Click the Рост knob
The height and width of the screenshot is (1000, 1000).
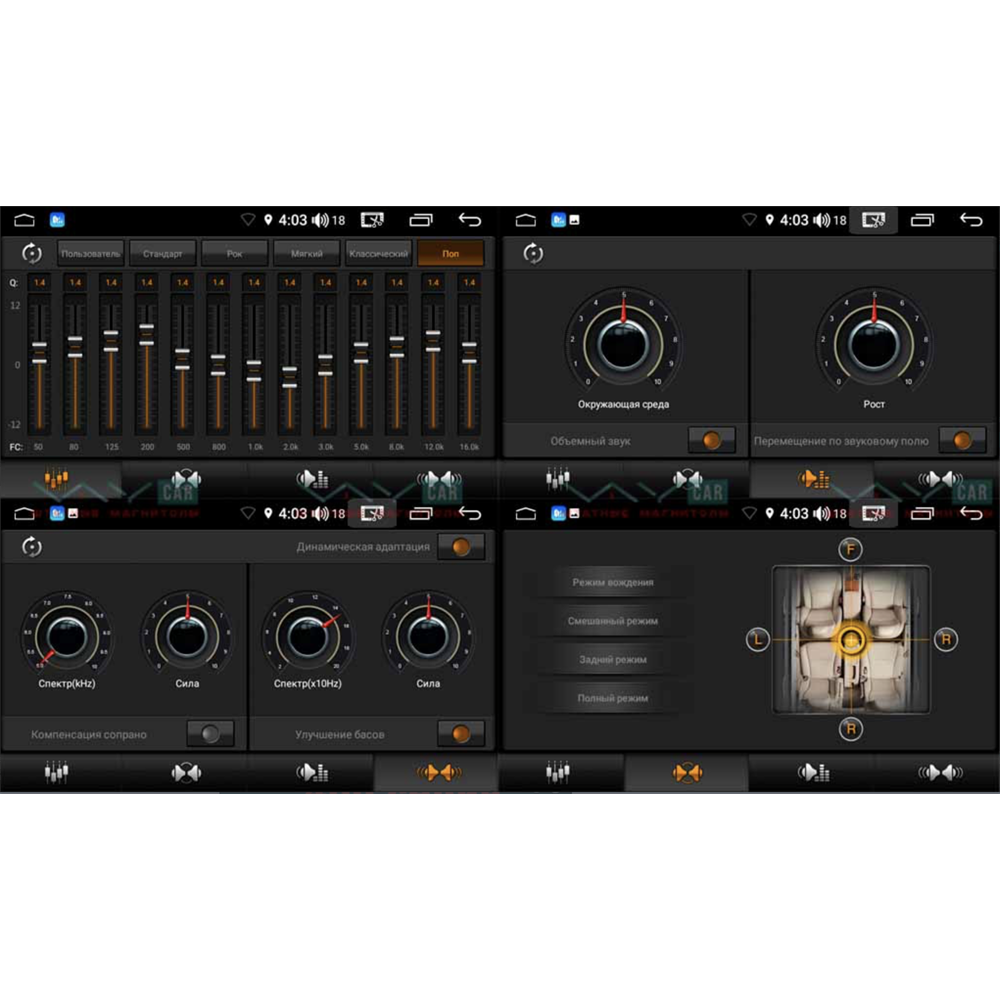pyautogui.click(x=874, y=343)
